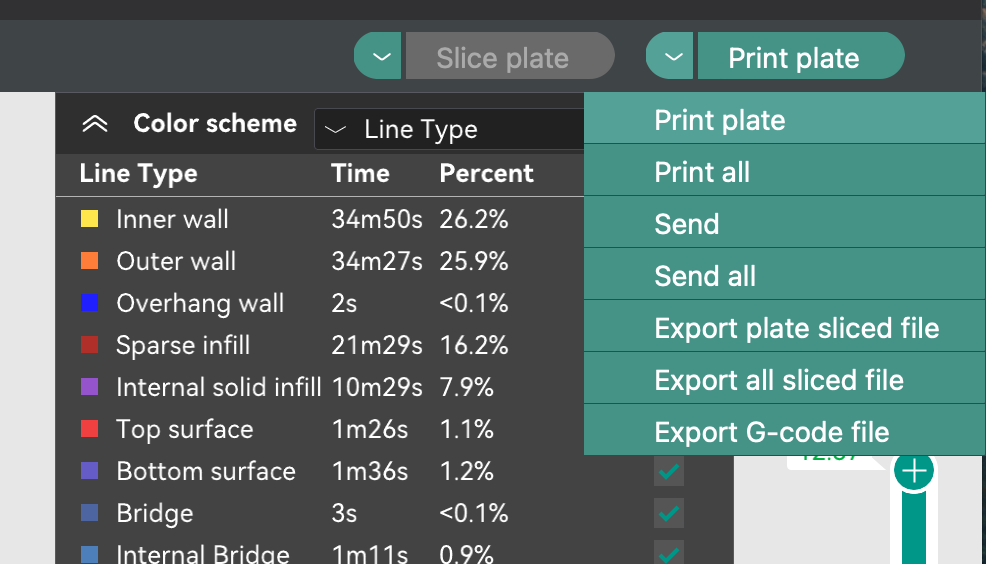Click the dark red Sparse infill square
986x564 pixels.
point(89,345)
